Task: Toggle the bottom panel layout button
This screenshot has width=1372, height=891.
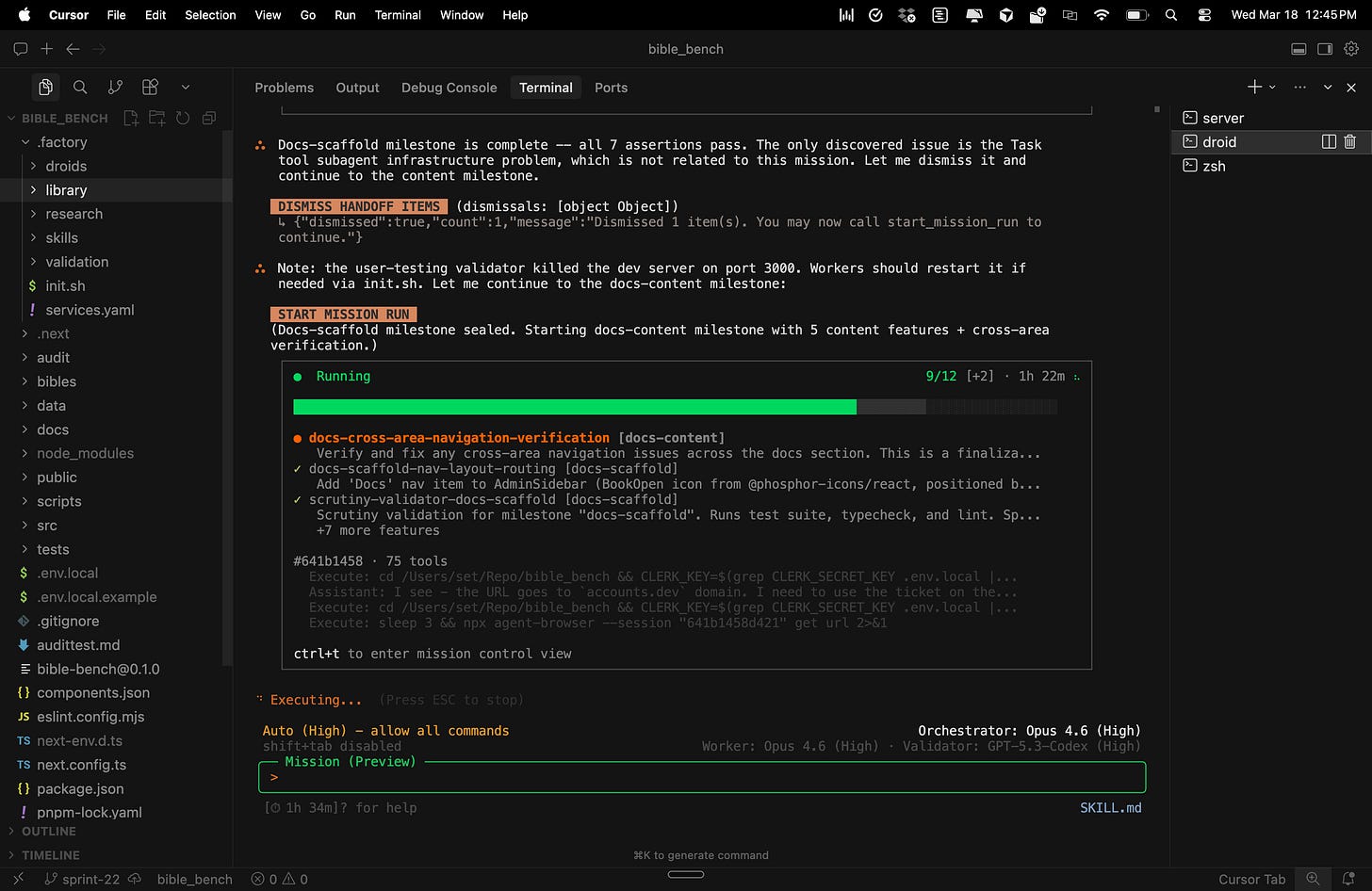Action: [1298, 49]
